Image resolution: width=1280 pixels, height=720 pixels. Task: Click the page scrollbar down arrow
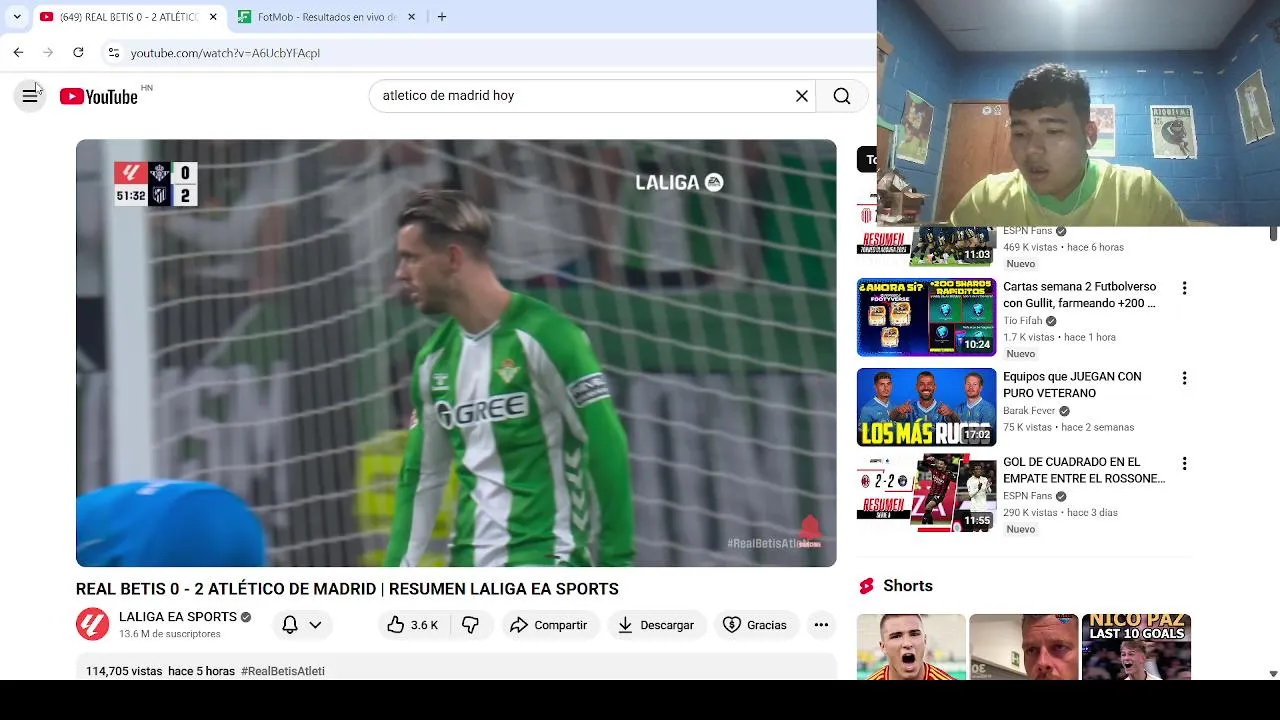pyautogui.click(x=1273, y=674)
